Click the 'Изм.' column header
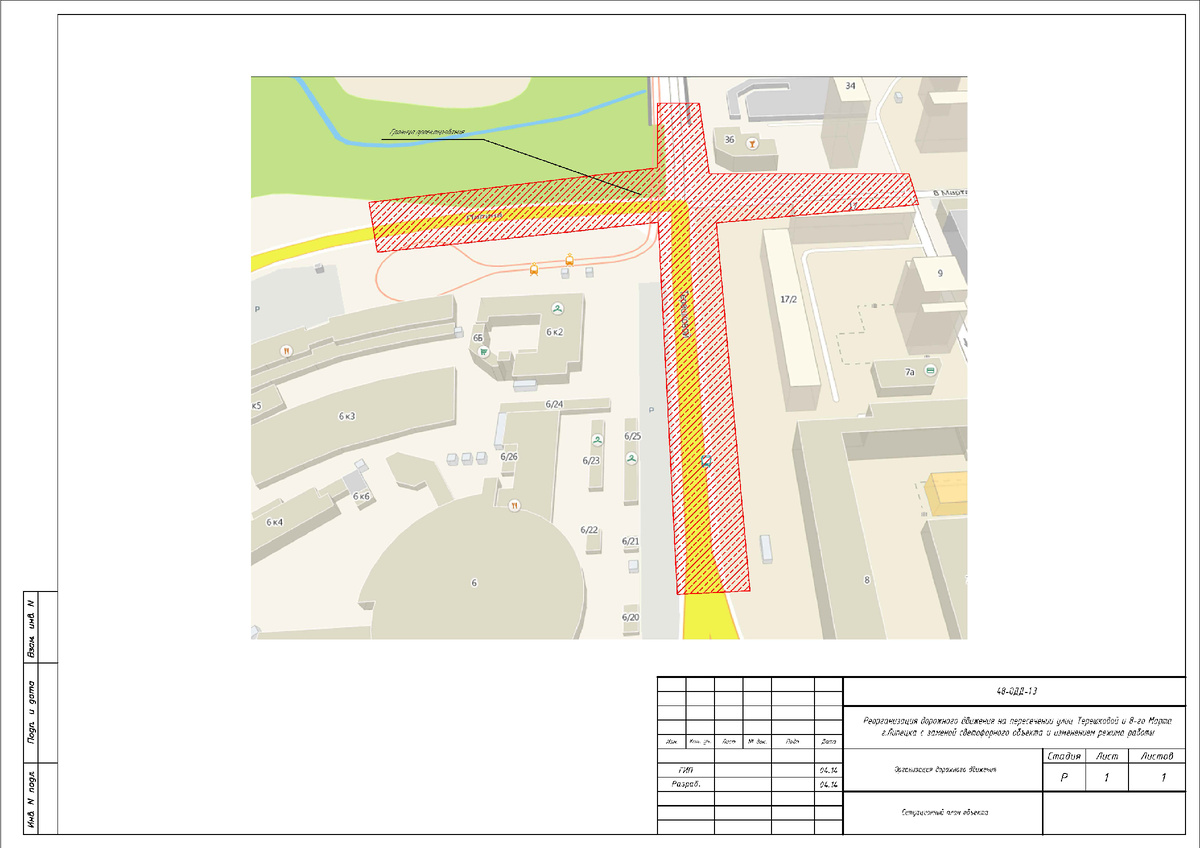 tap(670, 742)
